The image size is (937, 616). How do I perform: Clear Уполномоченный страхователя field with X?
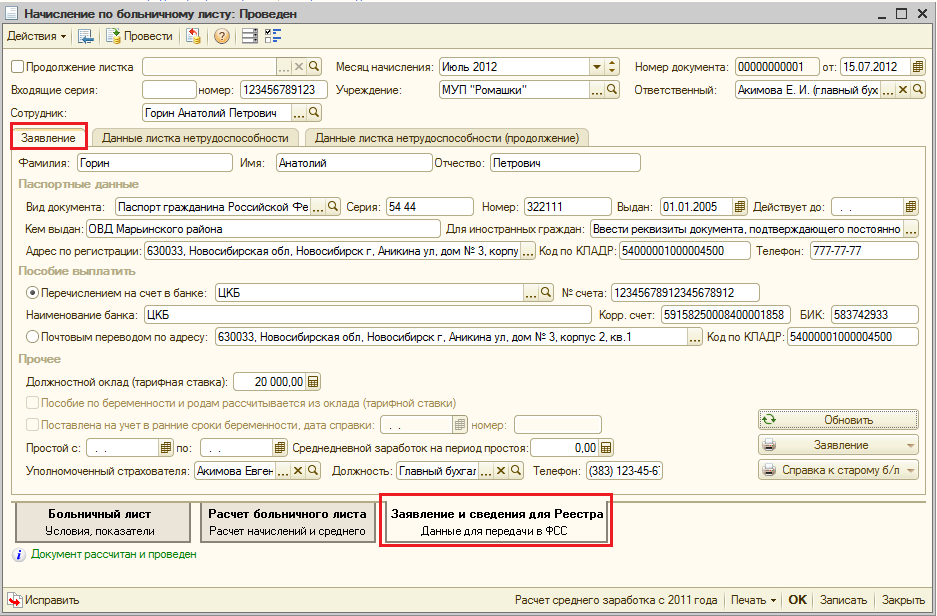(298, 471)
